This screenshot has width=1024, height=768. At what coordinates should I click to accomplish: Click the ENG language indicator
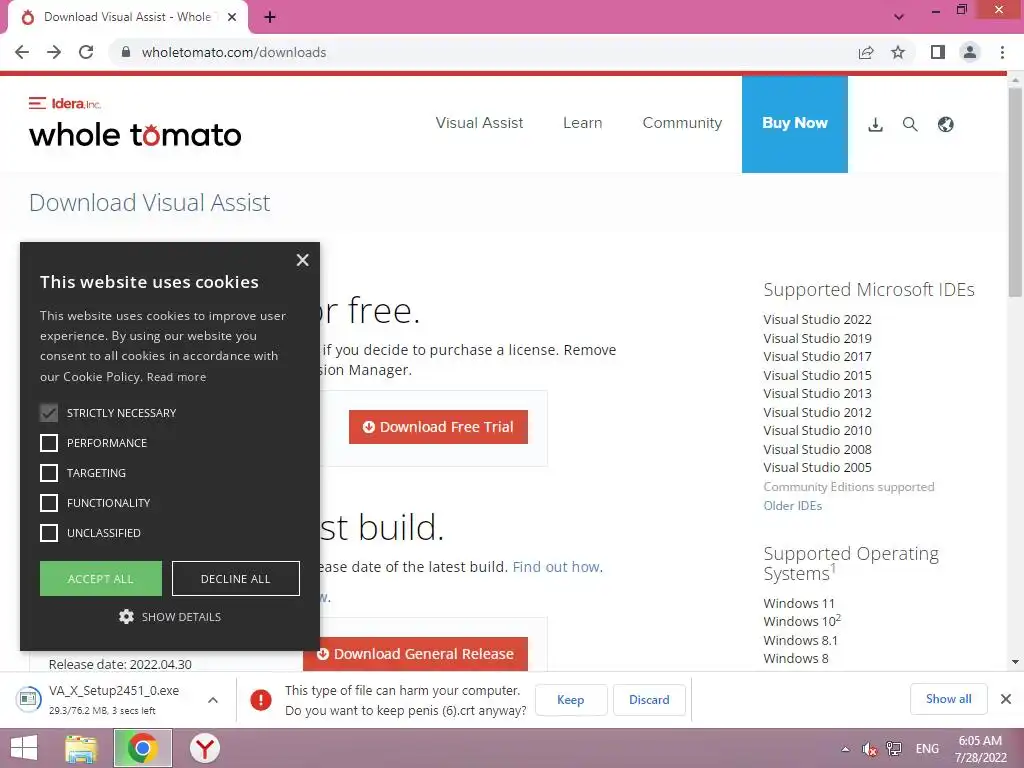(927, 749)
